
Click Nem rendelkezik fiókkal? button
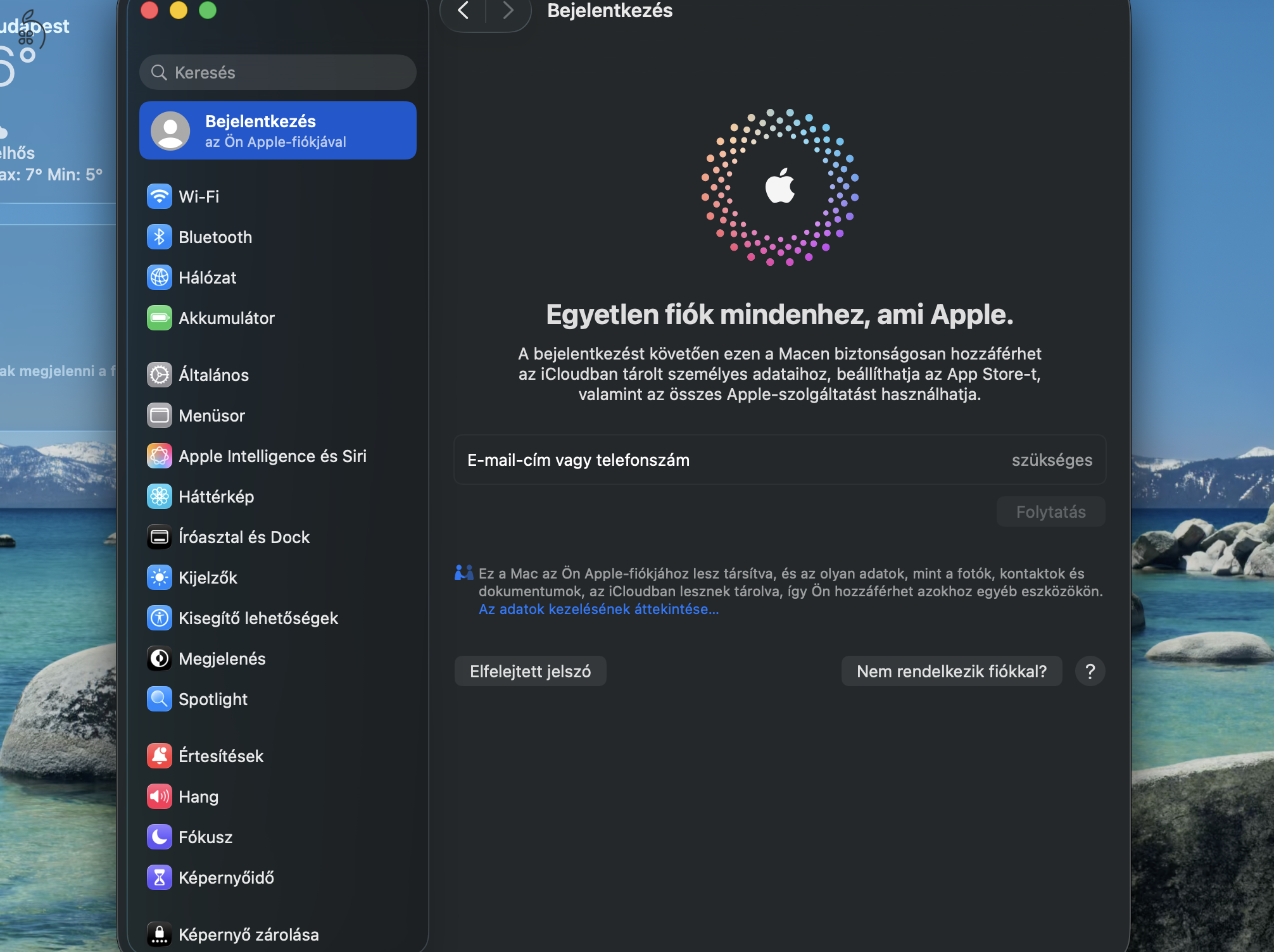(951, 671)
